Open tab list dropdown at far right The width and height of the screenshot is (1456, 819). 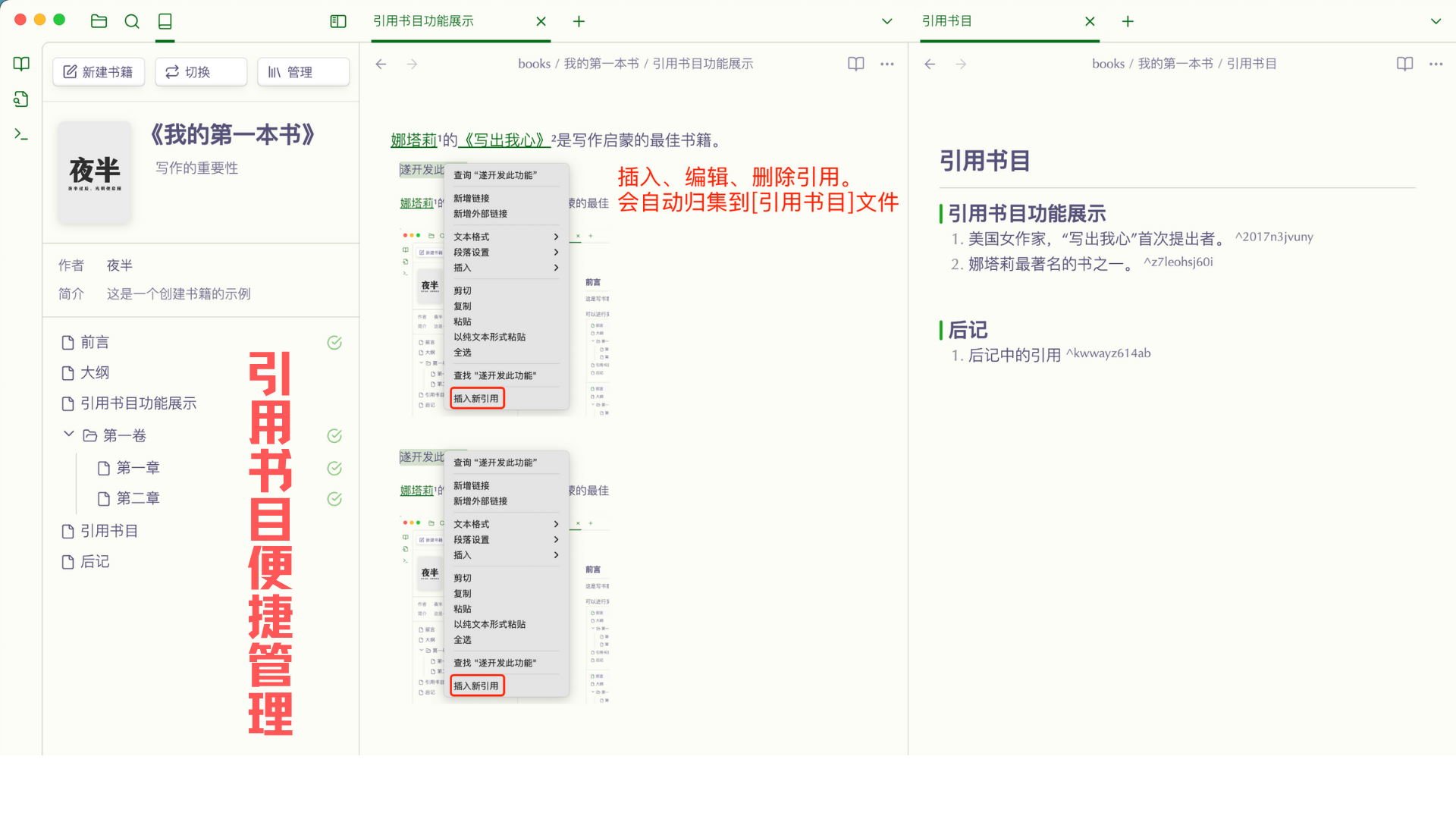click(x=1436, y=21)
